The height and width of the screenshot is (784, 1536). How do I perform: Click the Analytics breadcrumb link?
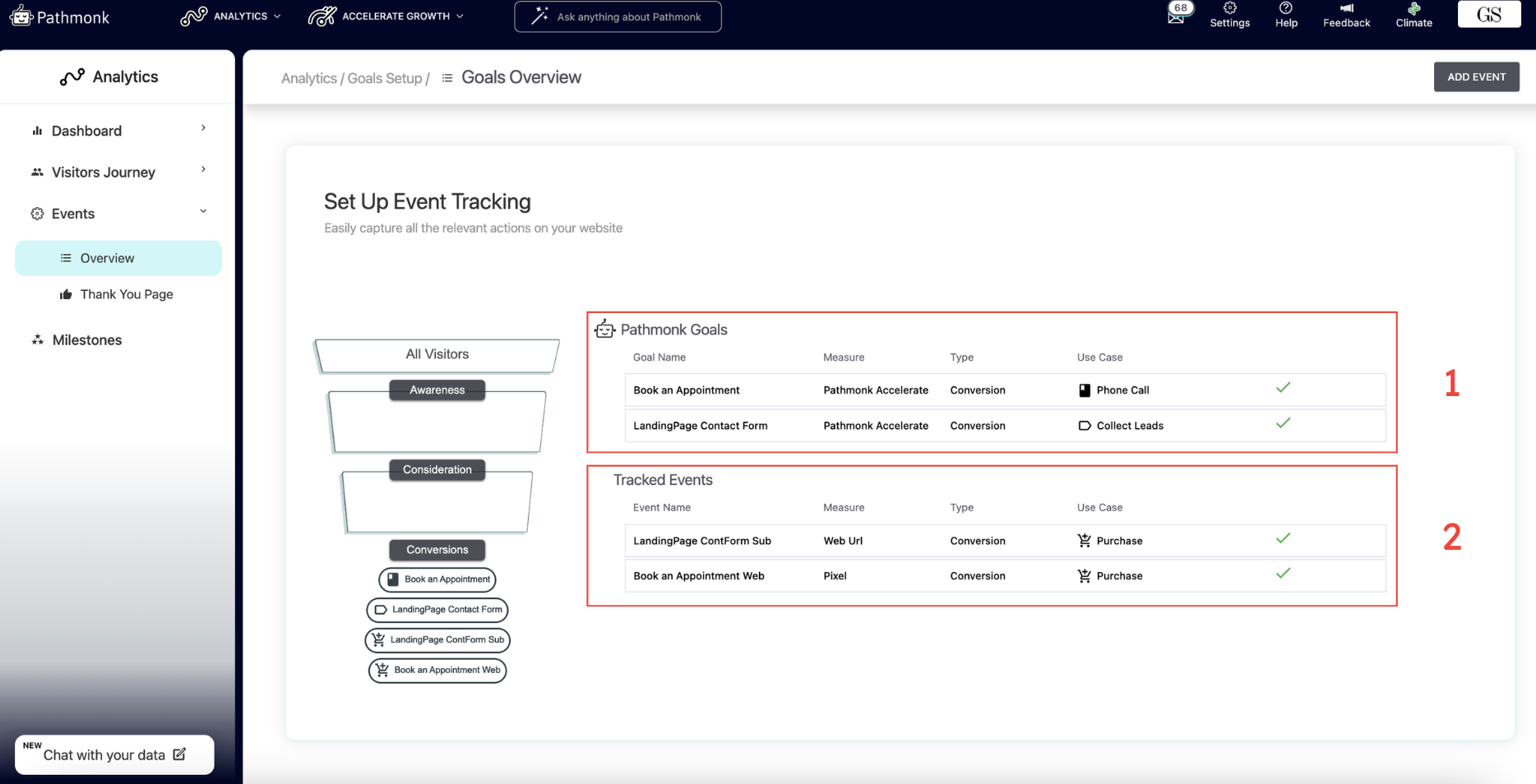coord(309,78)
